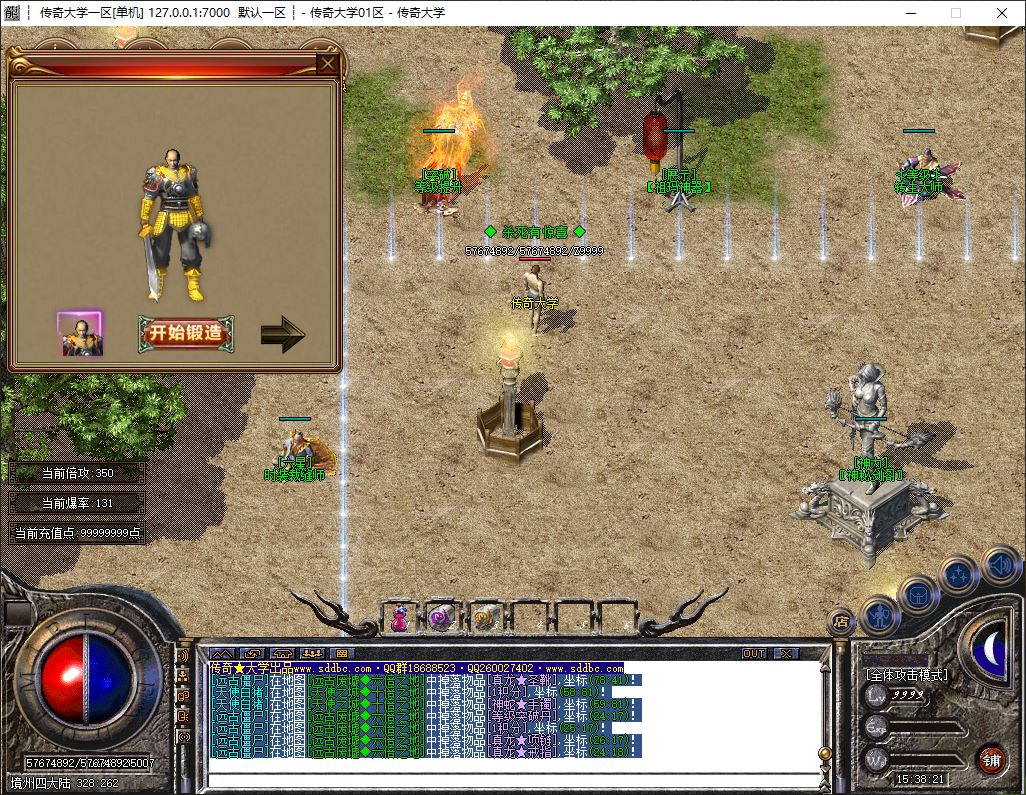
Task: Toggle the bottom signal chat channel icon
Action: point(183,736)
